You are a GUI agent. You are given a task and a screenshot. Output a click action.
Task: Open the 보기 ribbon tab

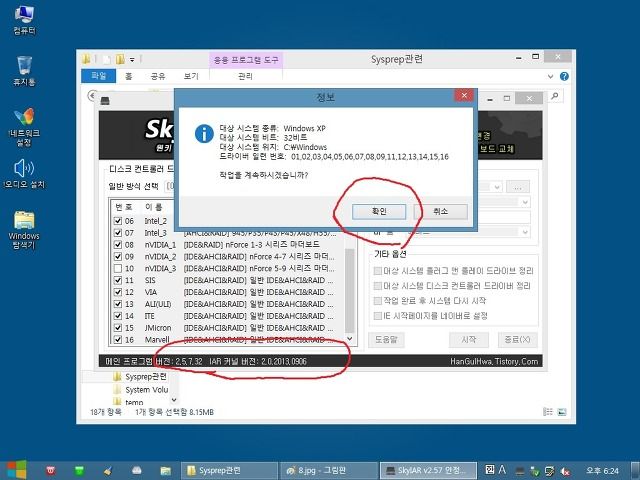point(191,76)
